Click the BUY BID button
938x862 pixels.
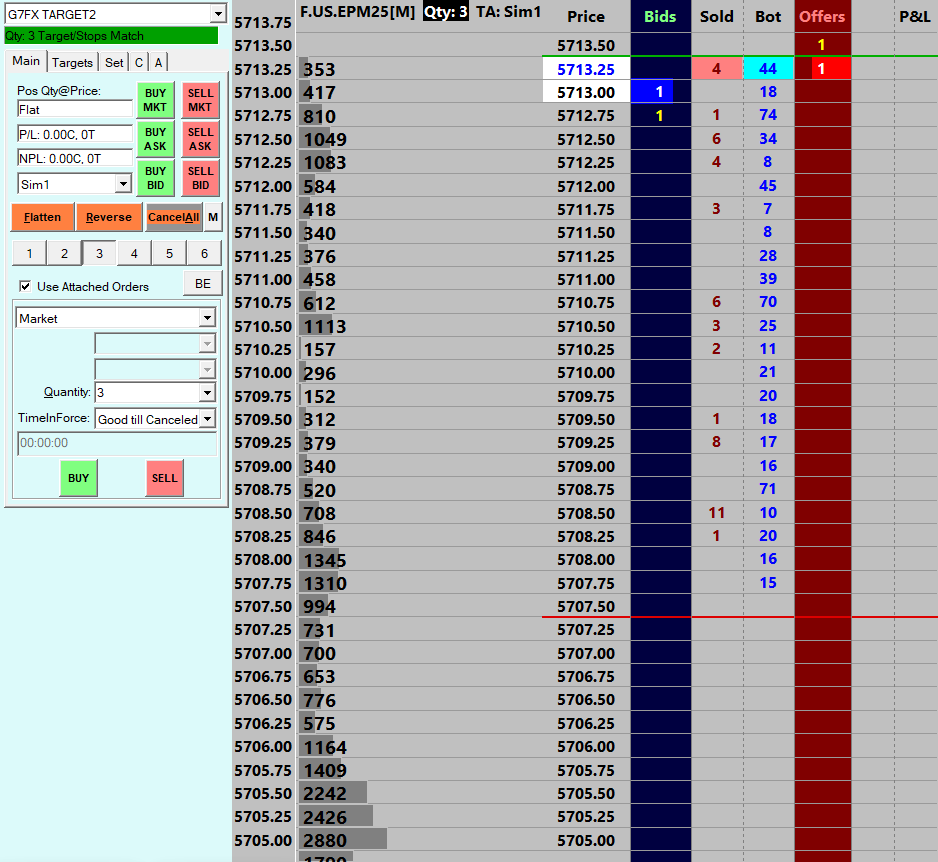click(x=155, y=178)
